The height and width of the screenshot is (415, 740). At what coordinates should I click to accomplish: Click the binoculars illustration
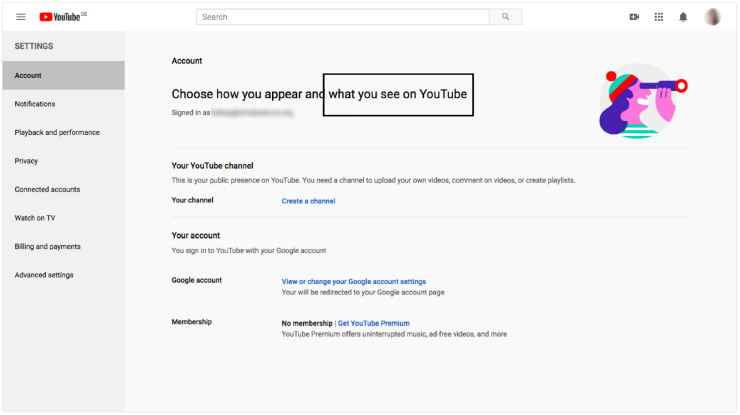click(x=643, y=101)
